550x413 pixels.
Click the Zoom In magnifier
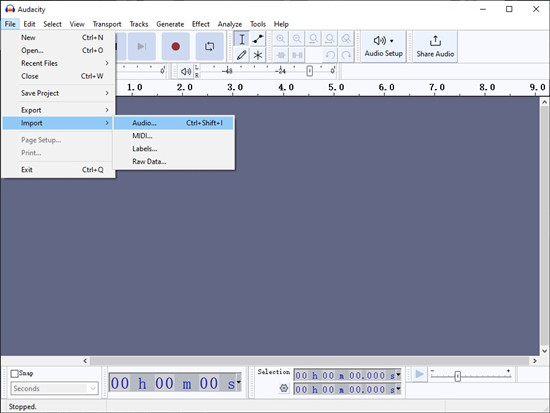[x=280, y=39]
